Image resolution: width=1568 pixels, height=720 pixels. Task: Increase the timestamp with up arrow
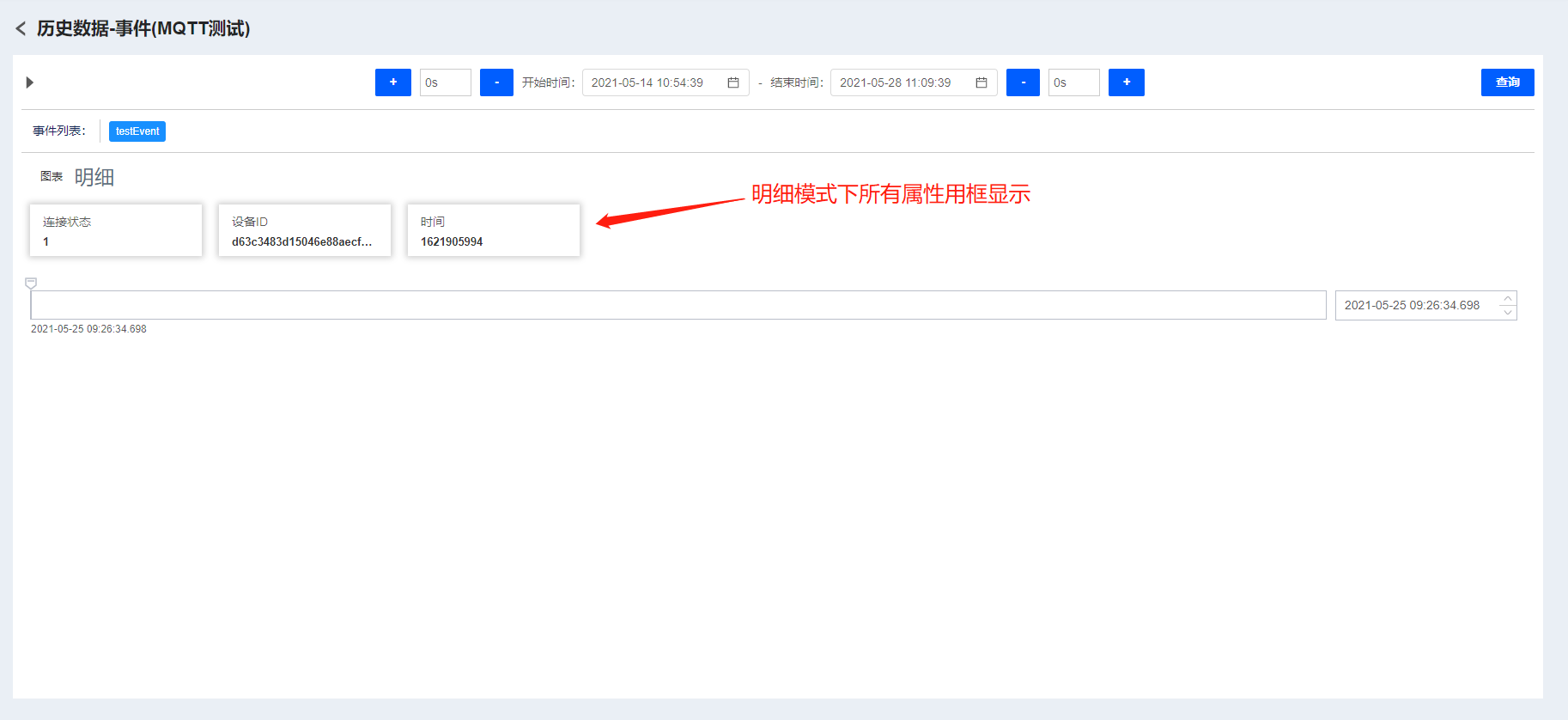(1508, 298)
